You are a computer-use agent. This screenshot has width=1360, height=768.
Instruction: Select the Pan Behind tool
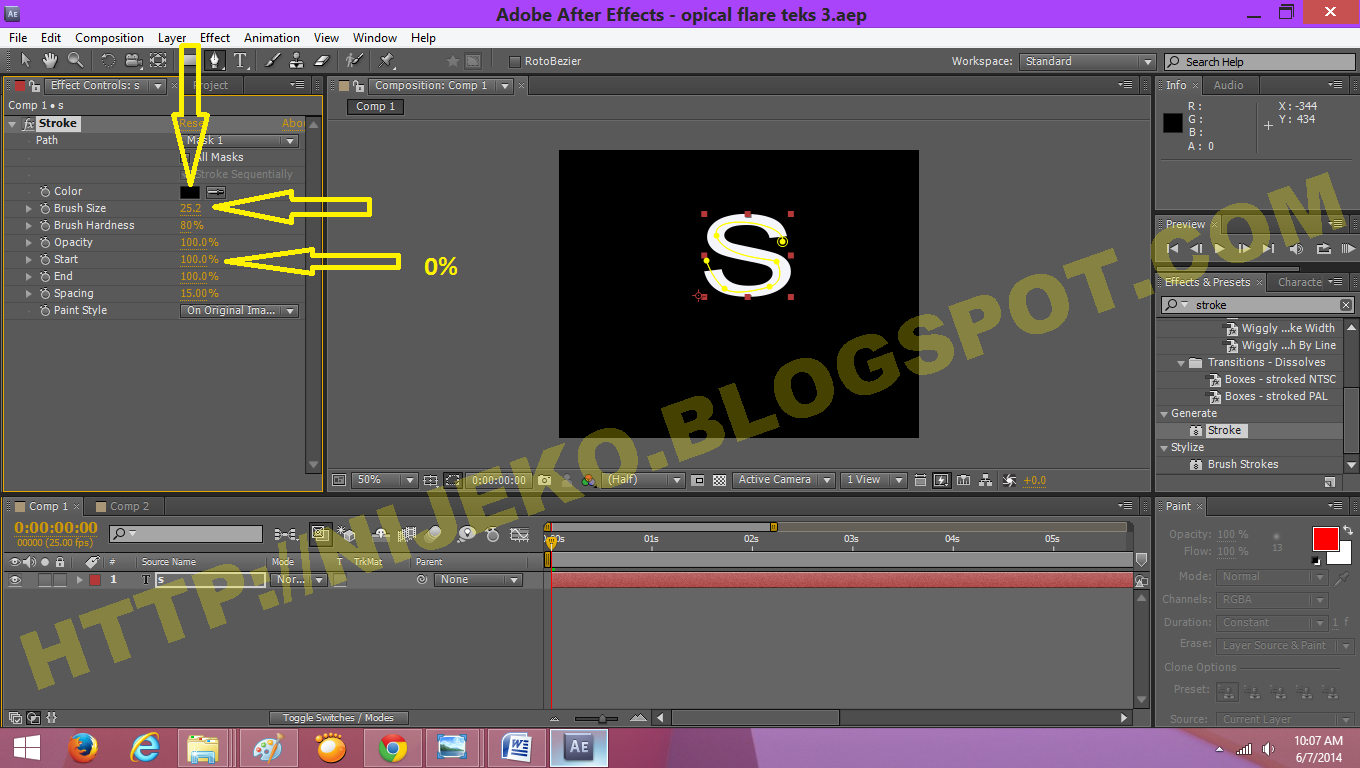coord(158,61)
